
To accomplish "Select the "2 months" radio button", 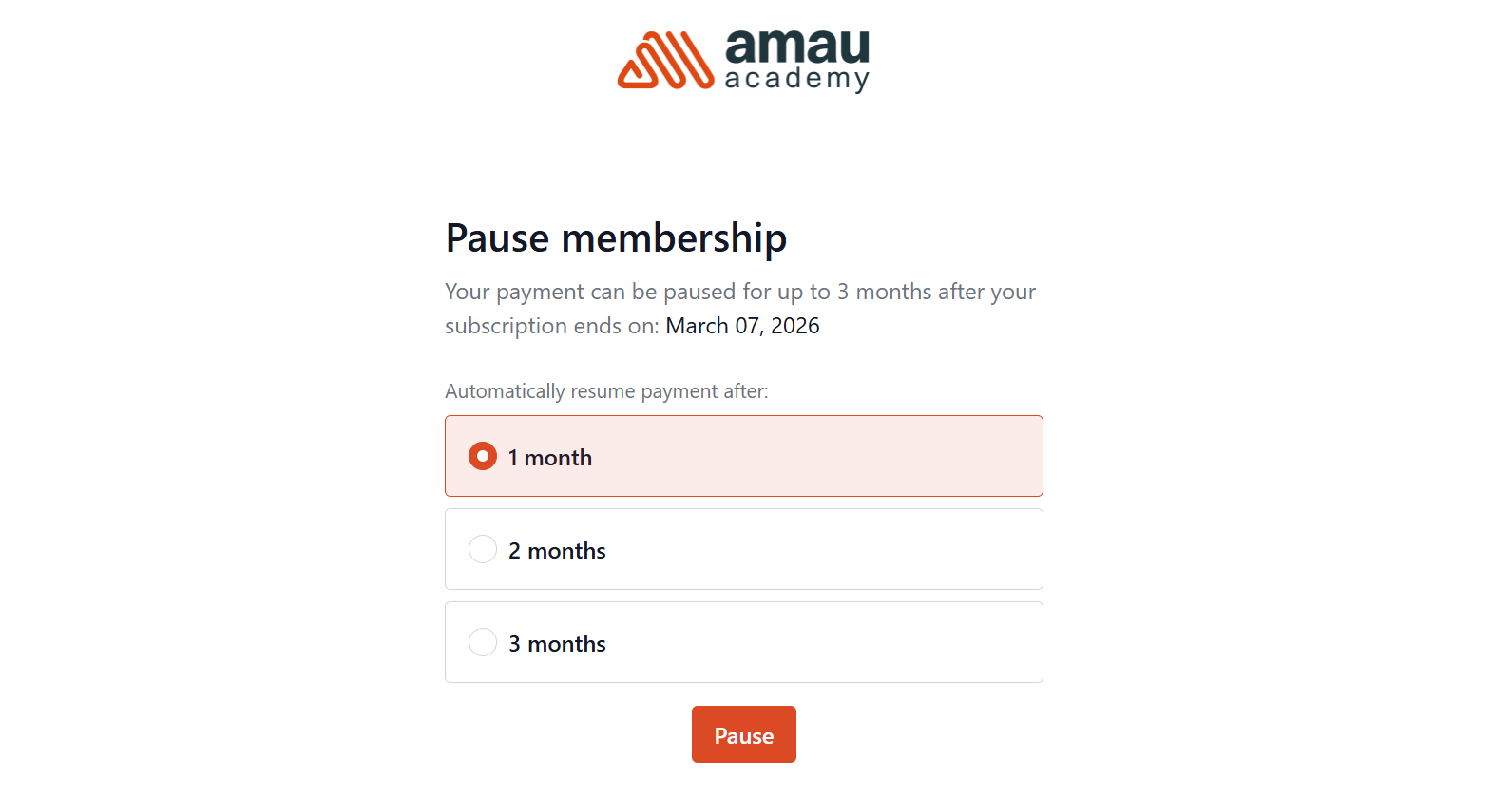I will [483, 549].
